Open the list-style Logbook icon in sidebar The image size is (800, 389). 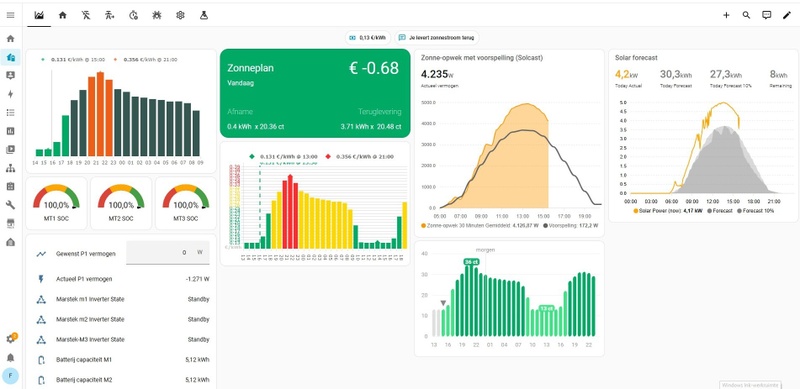pyautogui.click(x=10, y=113)
